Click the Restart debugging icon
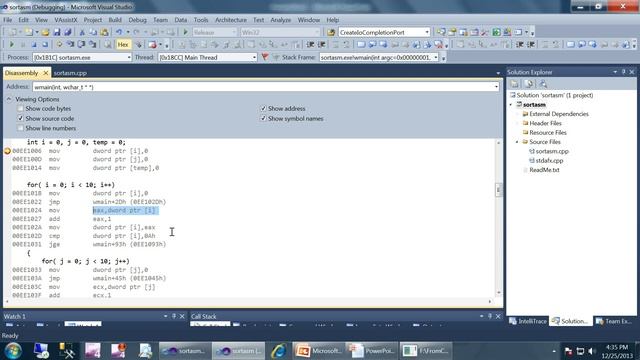This screenshot has width=640, height=360. [45, 44]
